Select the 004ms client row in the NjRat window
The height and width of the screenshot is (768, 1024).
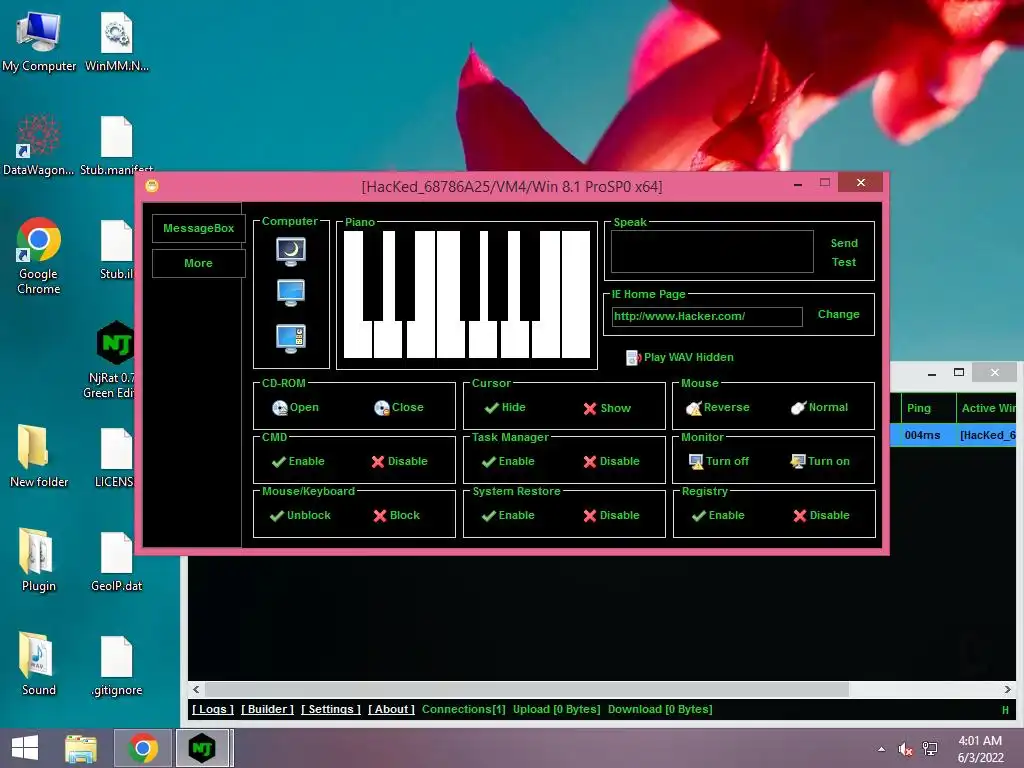pyautogui.click(x=953, y=436)
